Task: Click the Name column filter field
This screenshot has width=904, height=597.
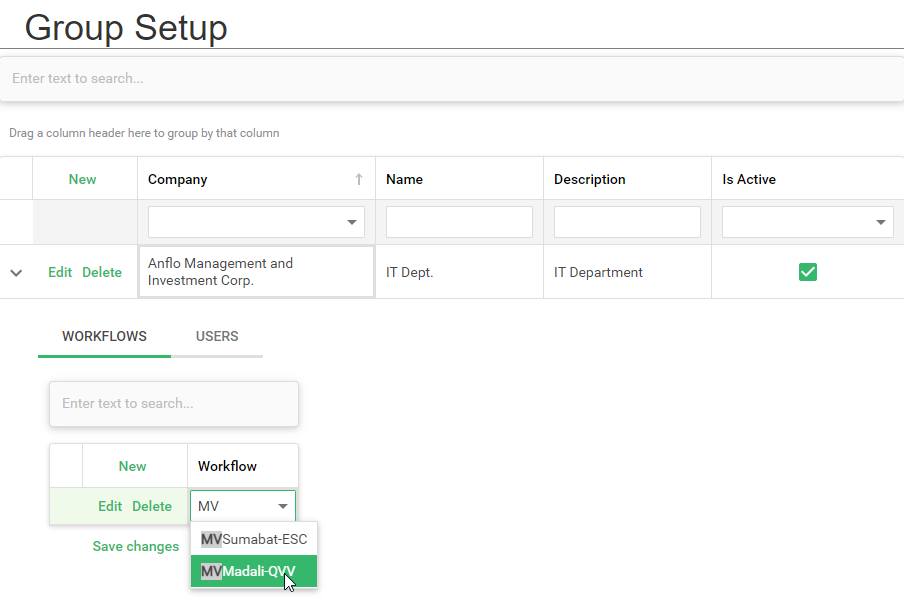Action: 459,222
